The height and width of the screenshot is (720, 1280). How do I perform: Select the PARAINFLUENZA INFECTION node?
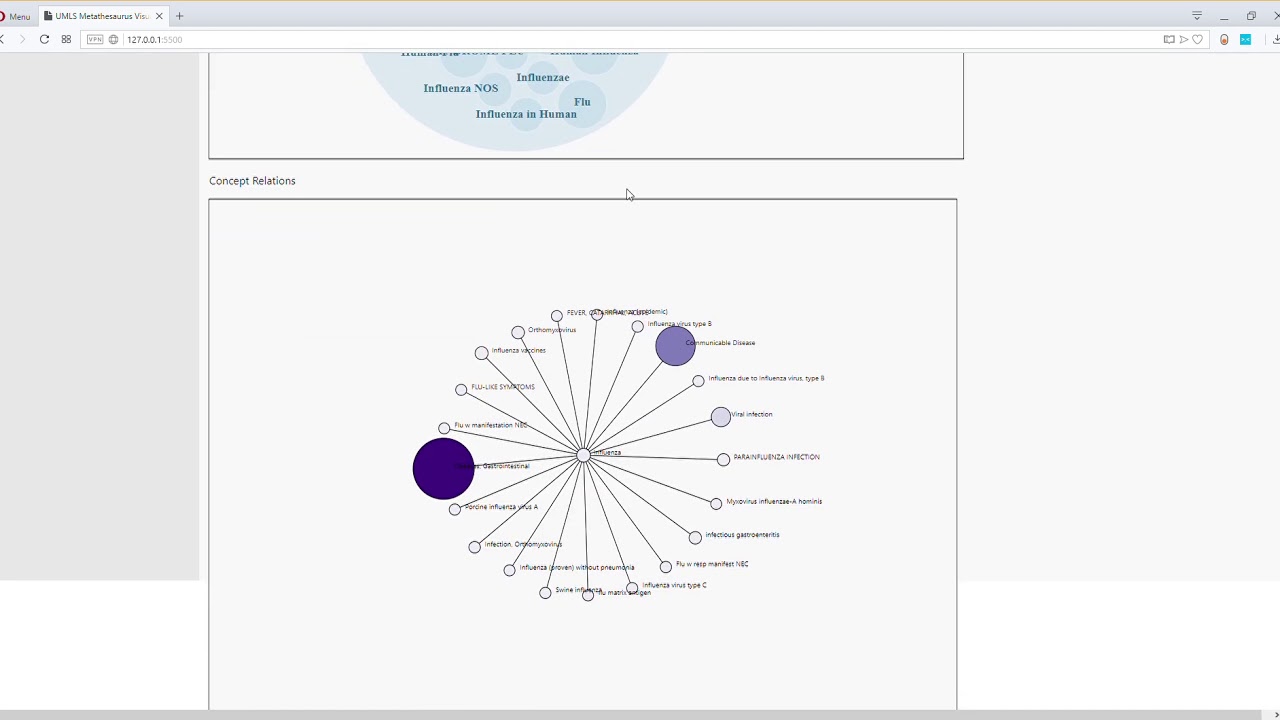[x=723, y=459]
